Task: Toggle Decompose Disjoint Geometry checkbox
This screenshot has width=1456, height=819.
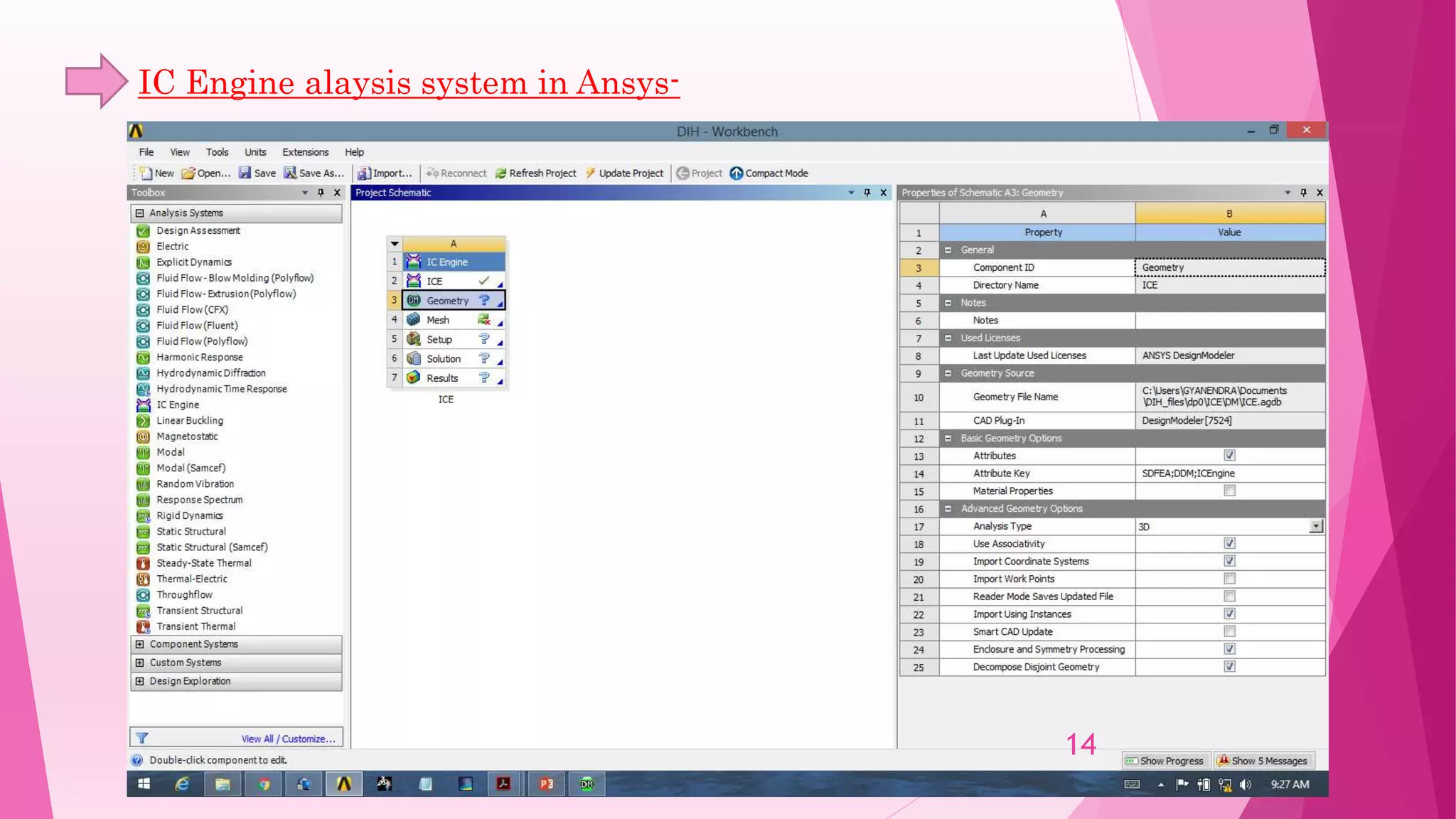Action: 1229,666
